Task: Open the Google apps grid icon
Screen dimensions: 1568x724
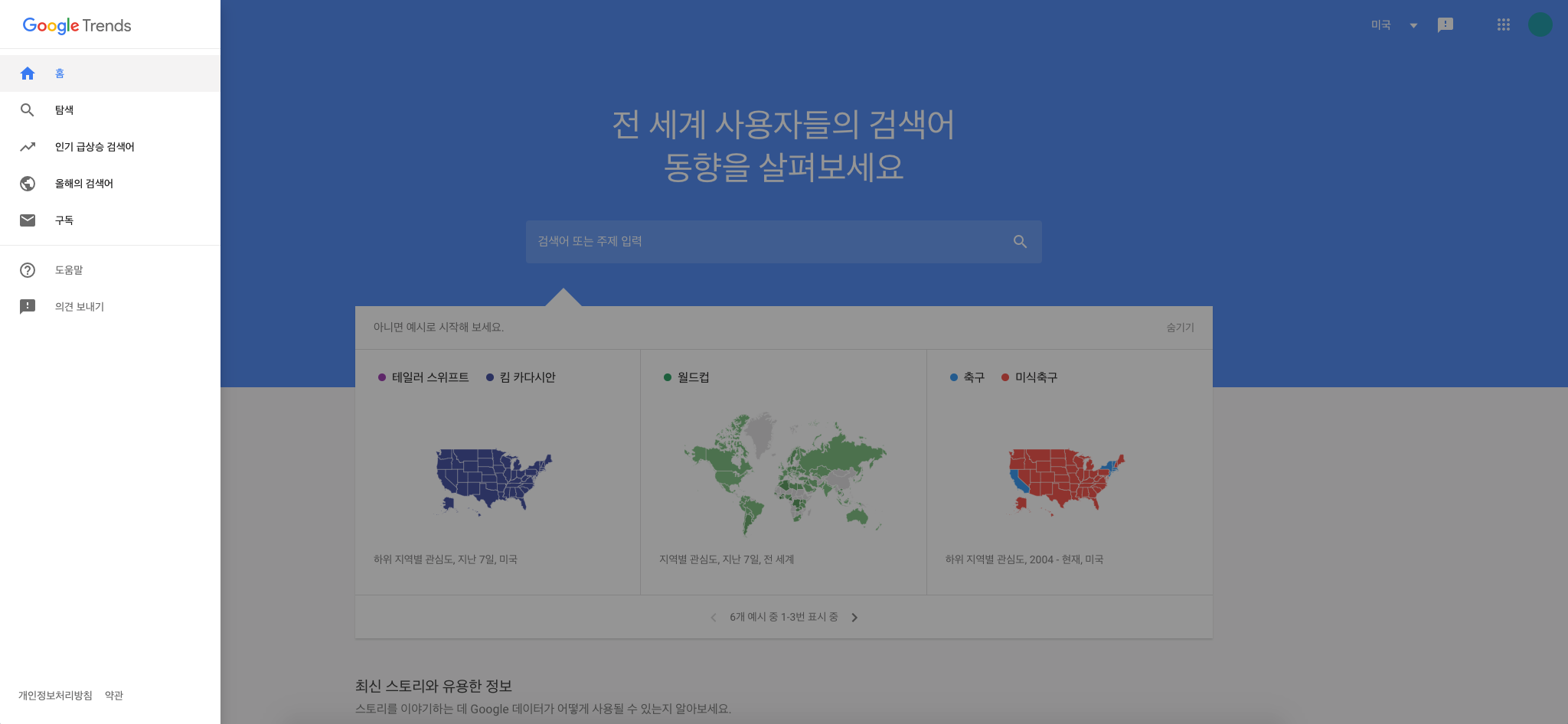Action: (1504, 24)
